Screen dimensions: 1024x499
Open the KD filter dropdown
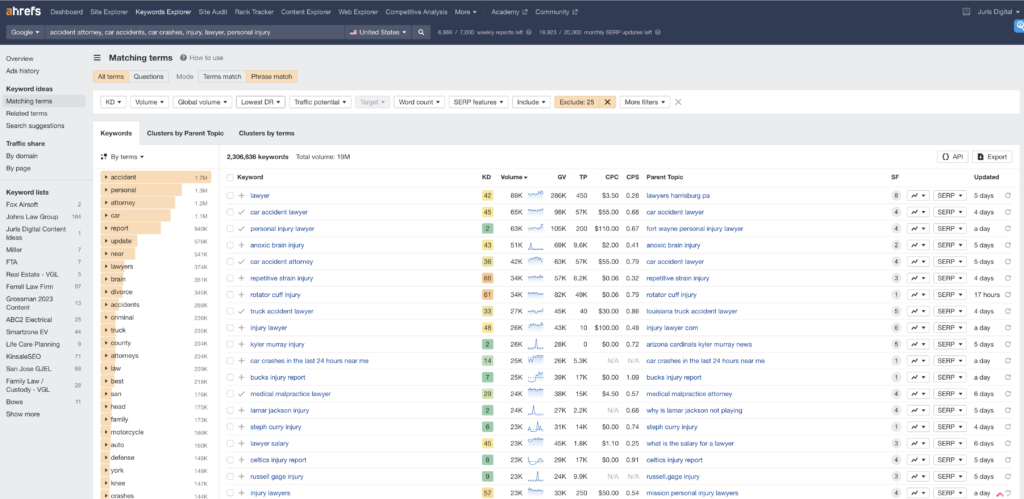pyautogui.click(x=114, y=102)
